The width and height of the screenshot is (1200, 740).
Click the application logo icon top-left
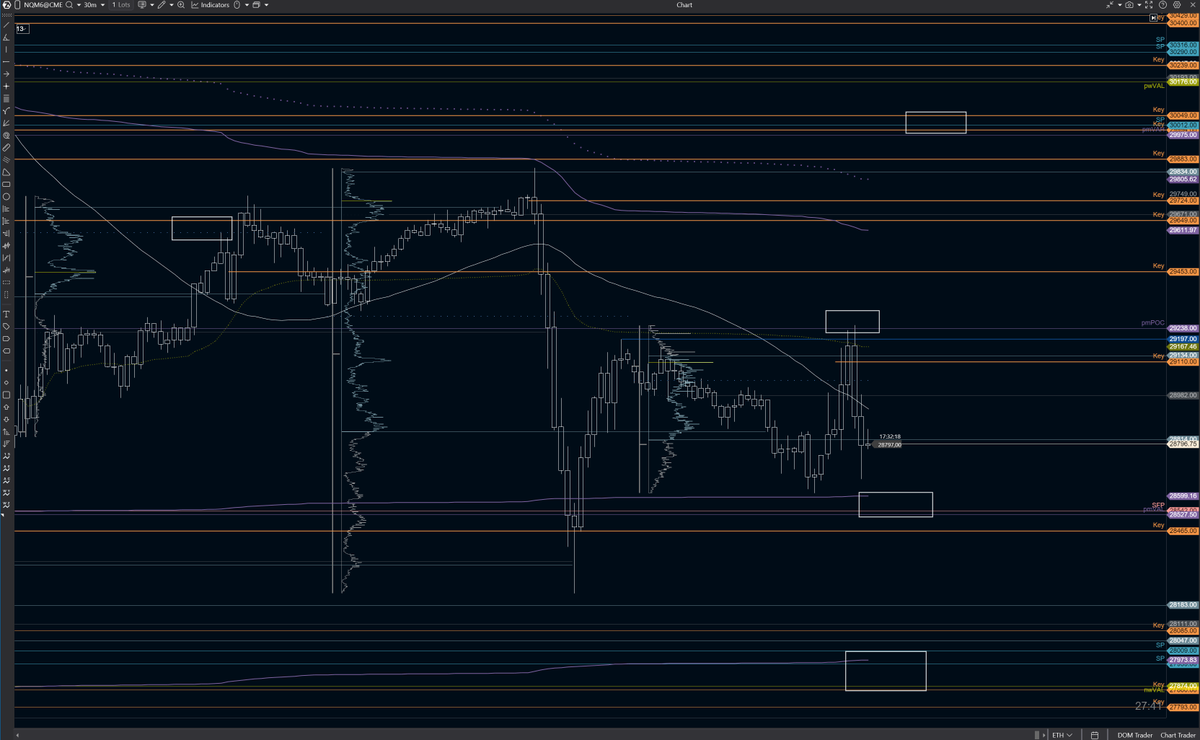tap(7, 5)
